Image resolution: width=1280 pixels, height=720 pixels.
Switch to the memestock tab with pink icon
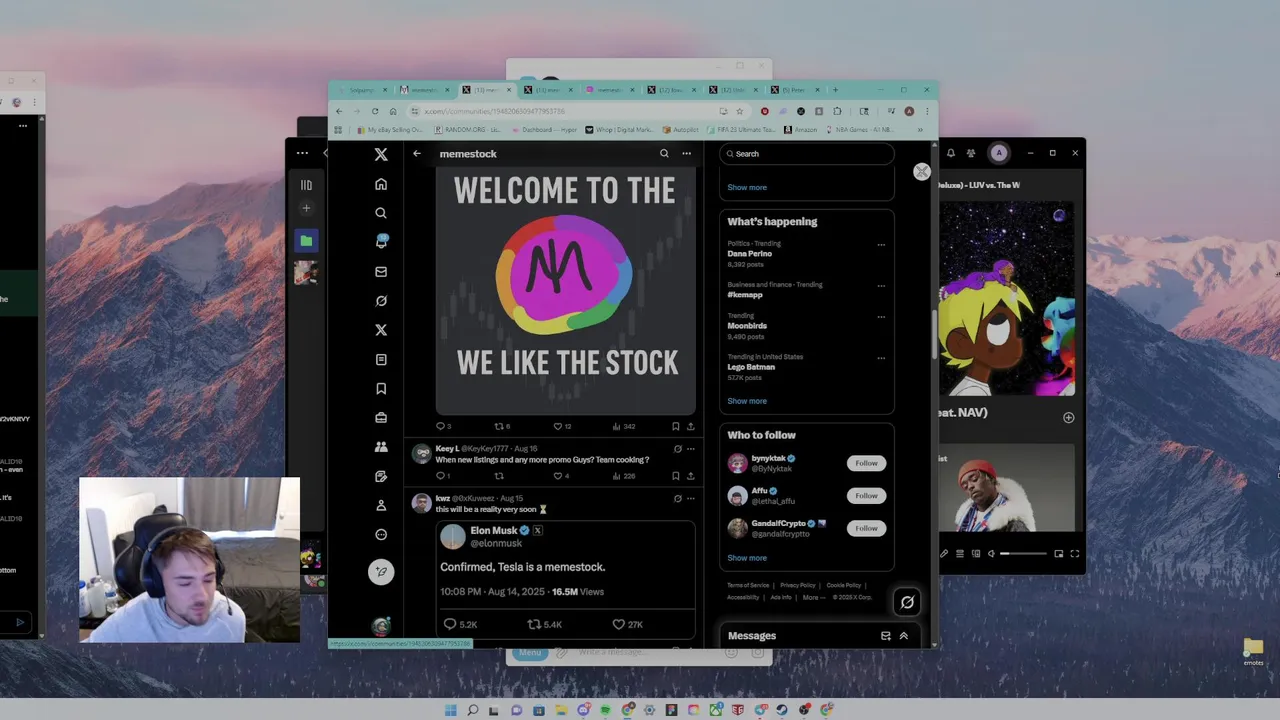point(610,90)
